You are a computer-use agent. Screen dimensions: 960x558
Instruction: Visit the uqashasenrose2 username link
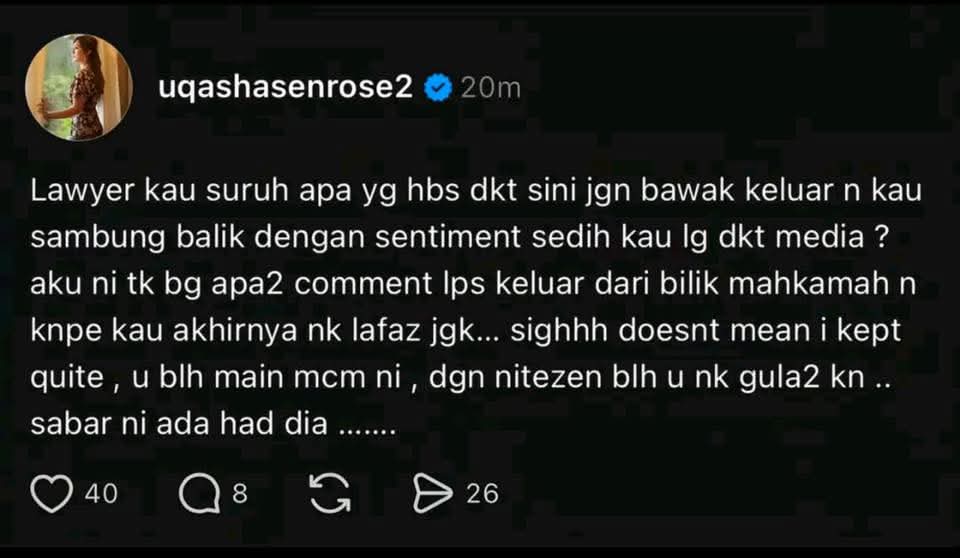(285, 88)
